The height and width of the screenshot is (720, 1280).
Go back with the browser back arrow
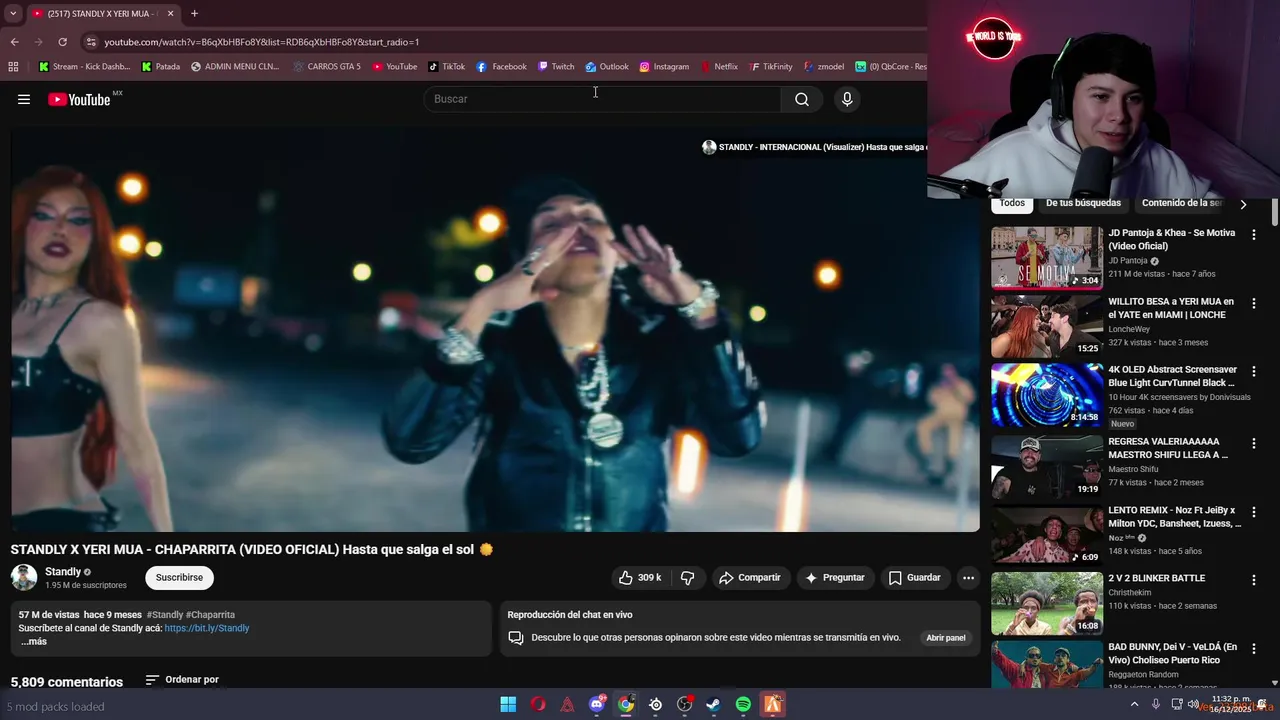pyautogui.click(x=14, y=42)
